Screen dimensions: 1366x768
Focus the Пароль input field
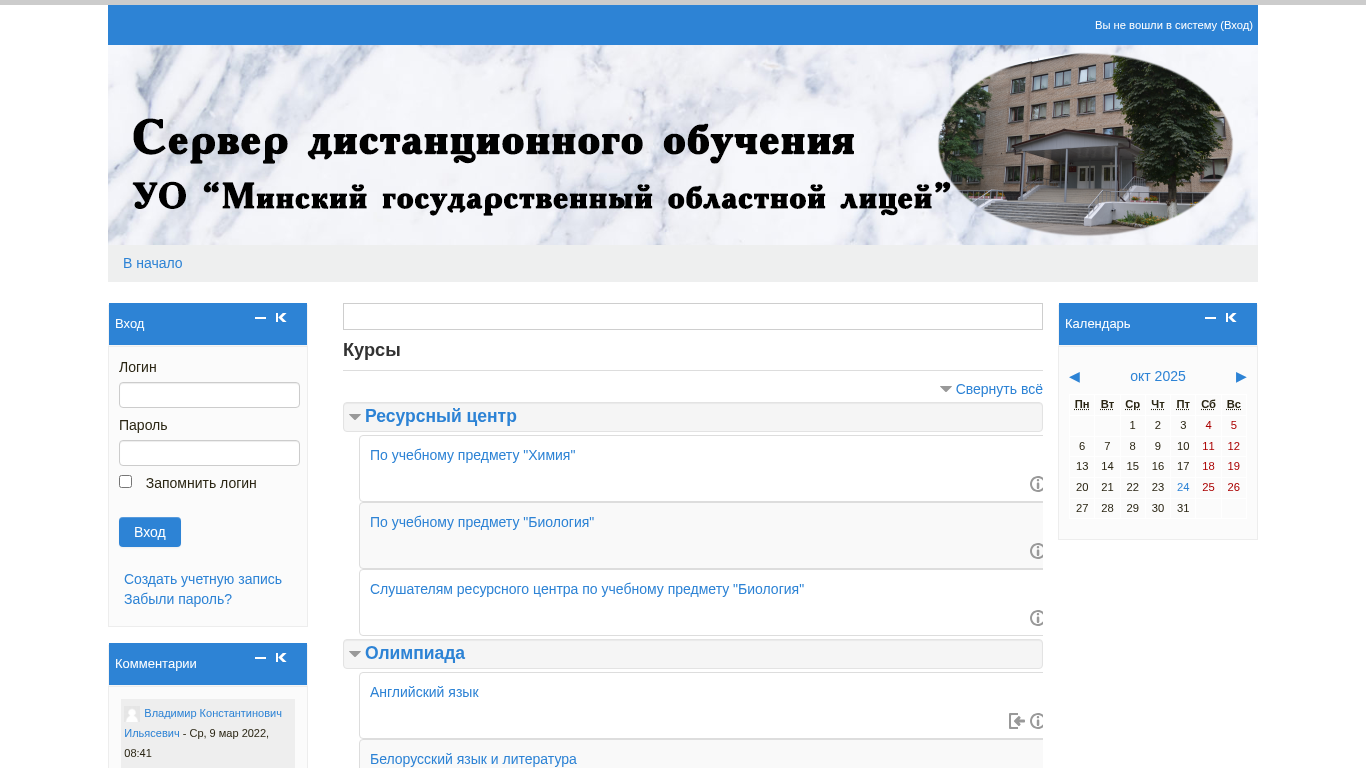tap(209, 453)
